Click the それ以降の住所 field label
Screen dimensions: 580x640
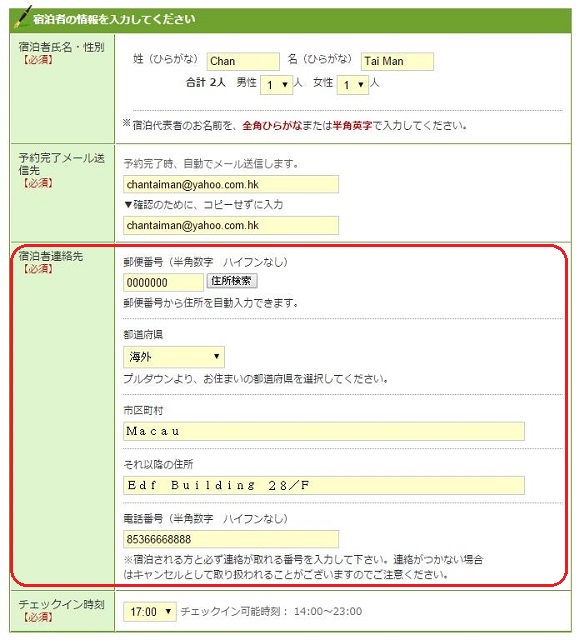click(158, 464)
